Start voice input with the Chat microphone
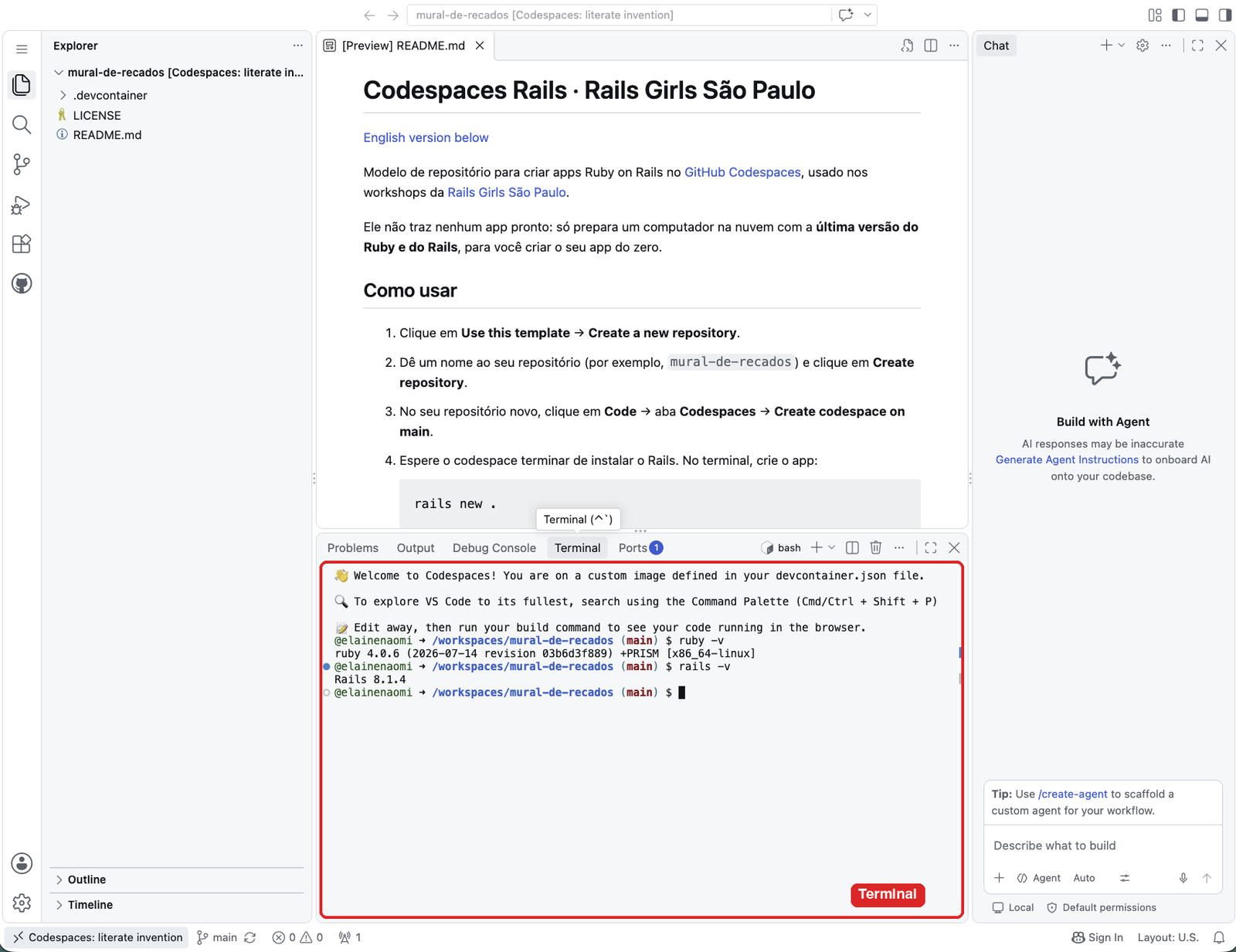 [1183, 878]
